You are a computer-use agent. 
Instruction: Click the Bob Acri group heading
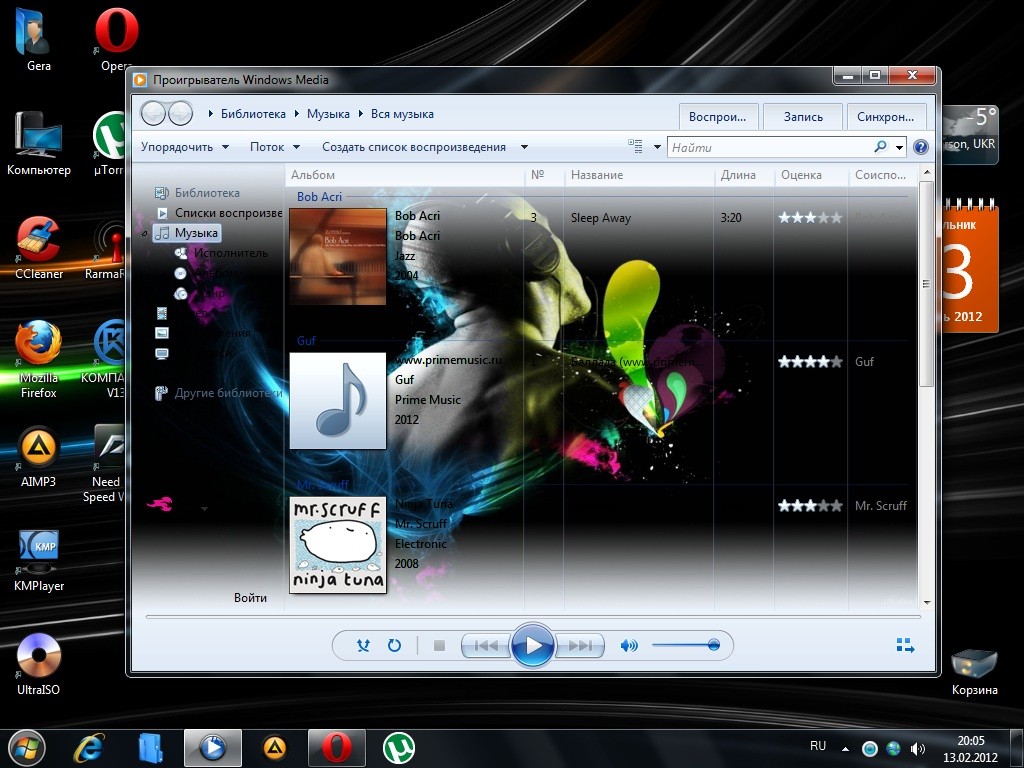319,197
